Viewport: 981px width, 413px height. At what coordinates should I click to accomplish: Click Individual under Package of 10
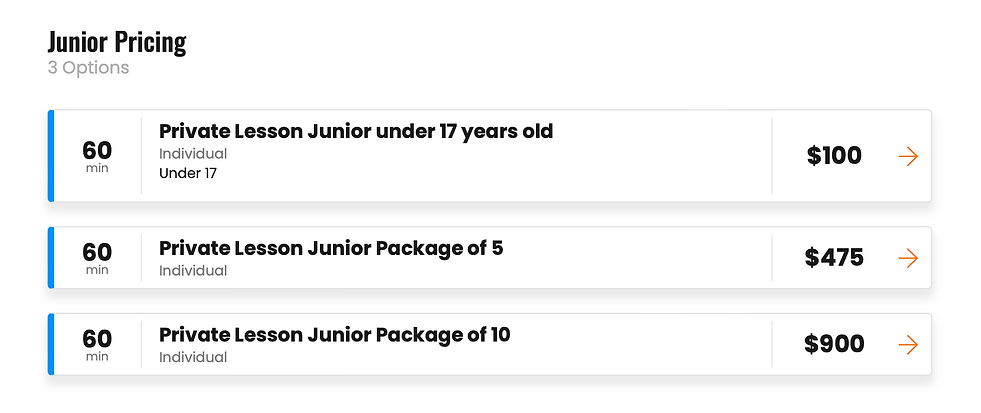pos(193,357)
